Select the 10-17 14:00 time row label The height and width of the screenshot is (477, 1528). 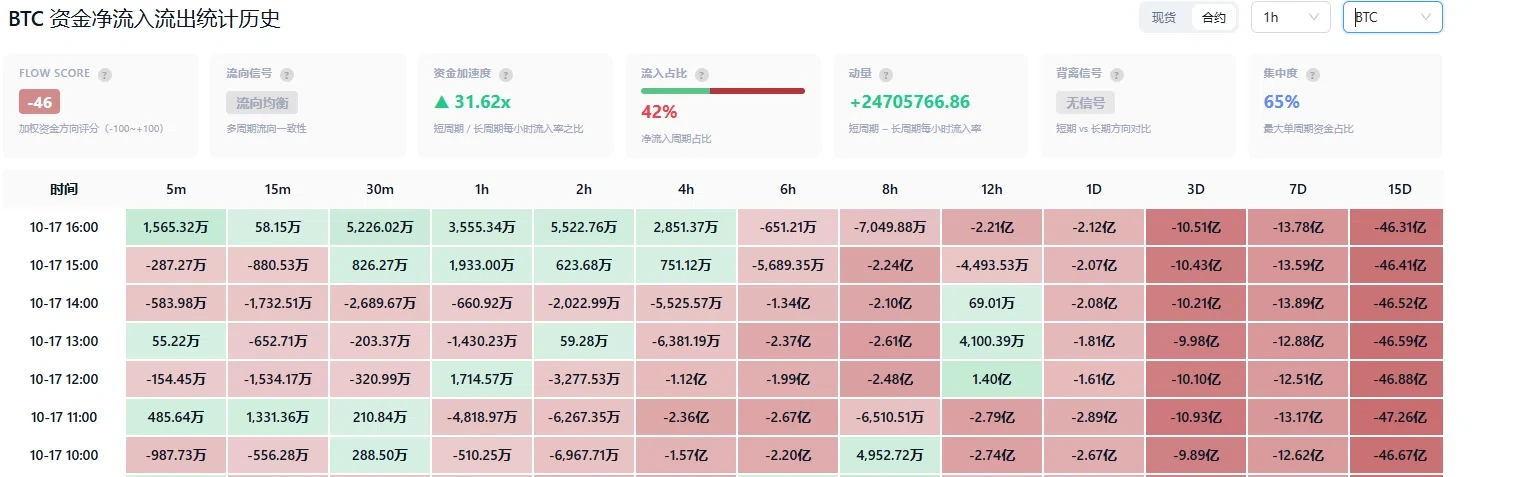pos(64,303)
